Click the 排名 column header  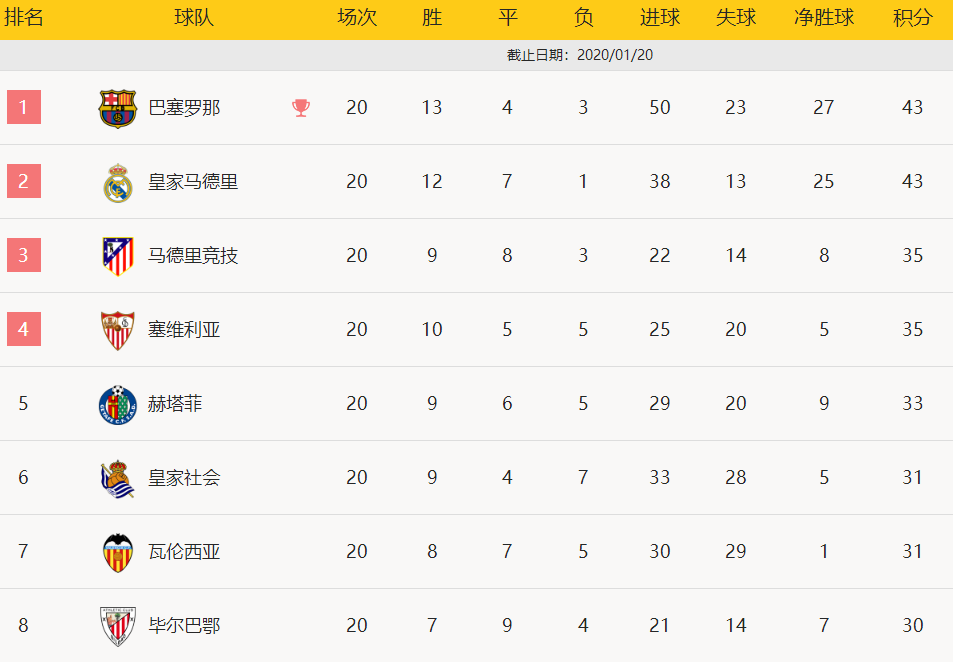point(23,18)
